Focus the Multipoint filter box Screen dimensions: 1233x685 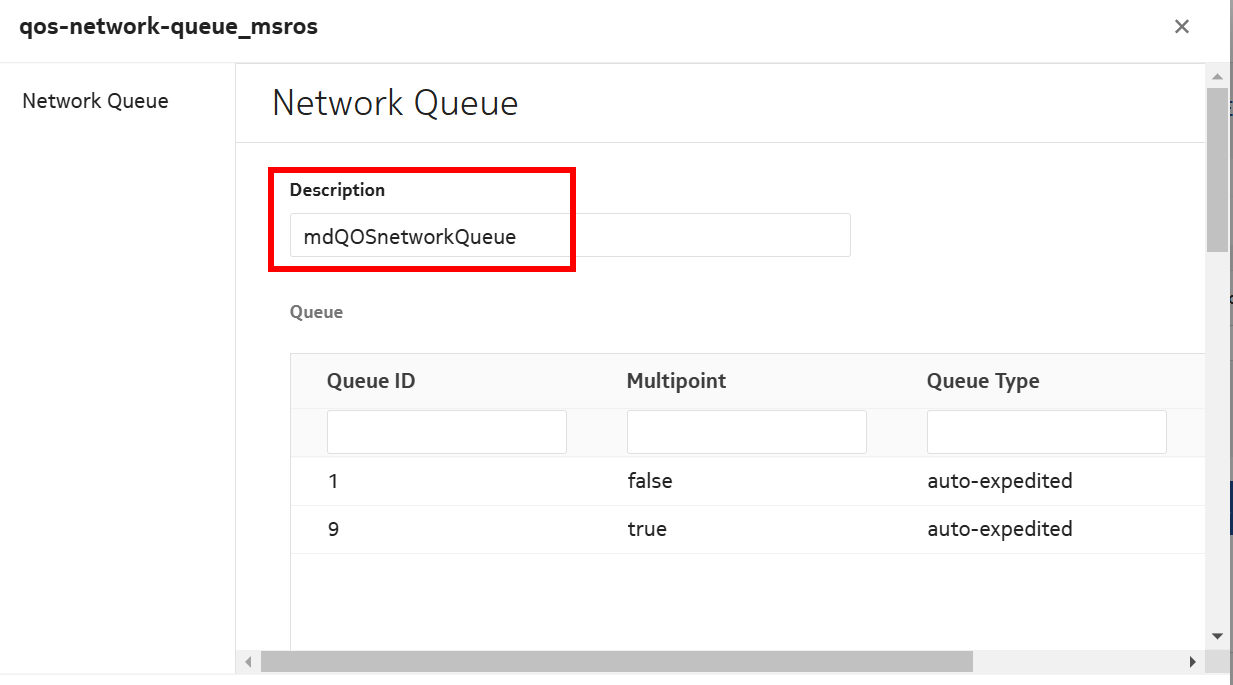[746, 432]
